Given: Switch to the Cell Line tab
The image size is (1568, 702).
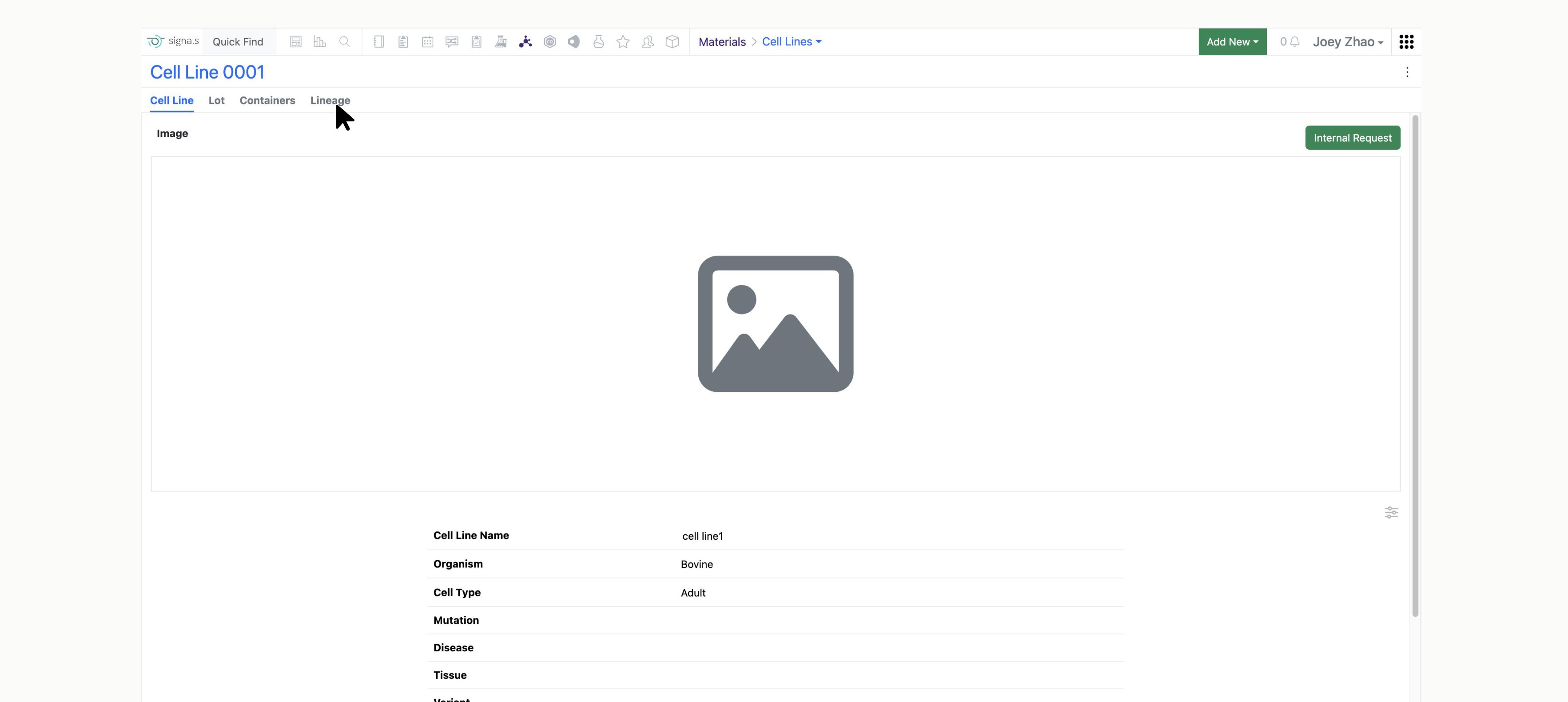Looking at the screenshot, I should pos(171,101).
